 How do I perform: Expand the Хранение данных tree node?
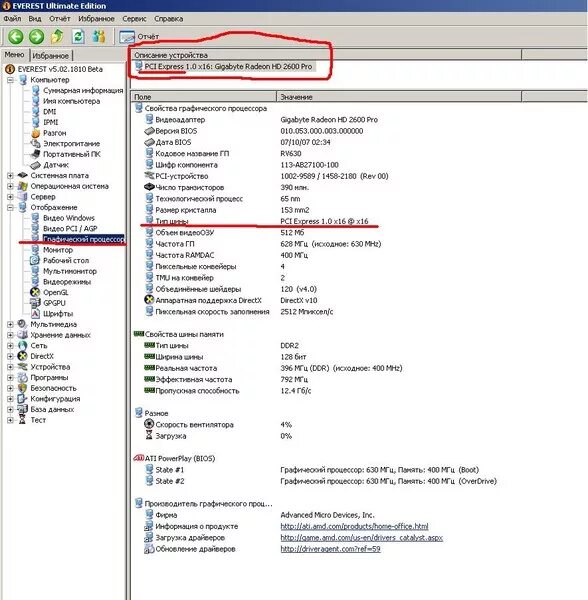pos(10,335)
